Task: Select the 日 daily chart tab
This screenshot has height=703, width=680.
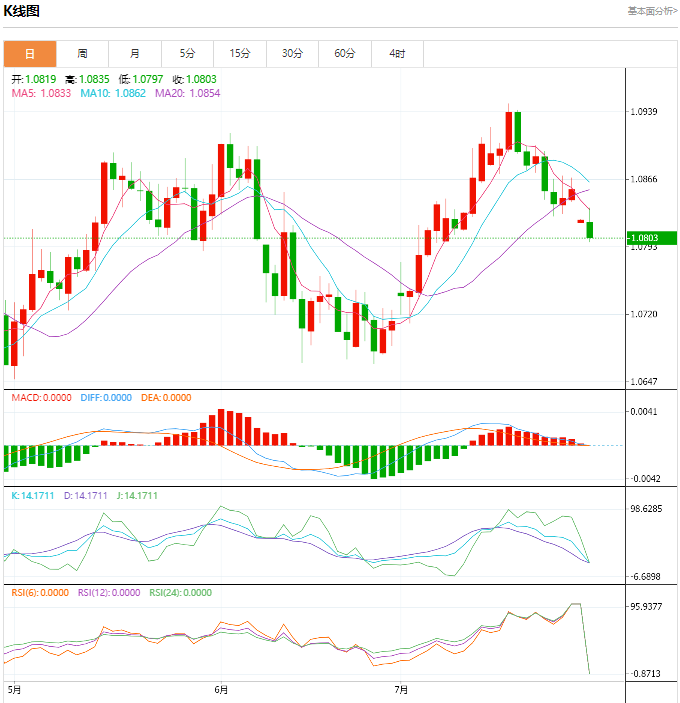Action: click(x=30, y=53)
